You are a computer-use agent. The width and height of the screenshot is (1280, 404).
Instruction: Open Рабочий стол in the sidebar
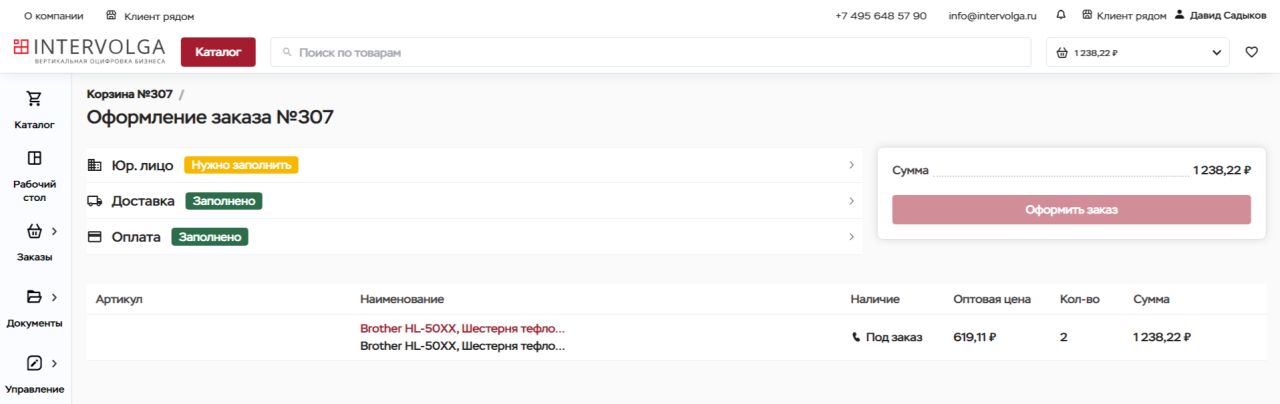(34, 158)
